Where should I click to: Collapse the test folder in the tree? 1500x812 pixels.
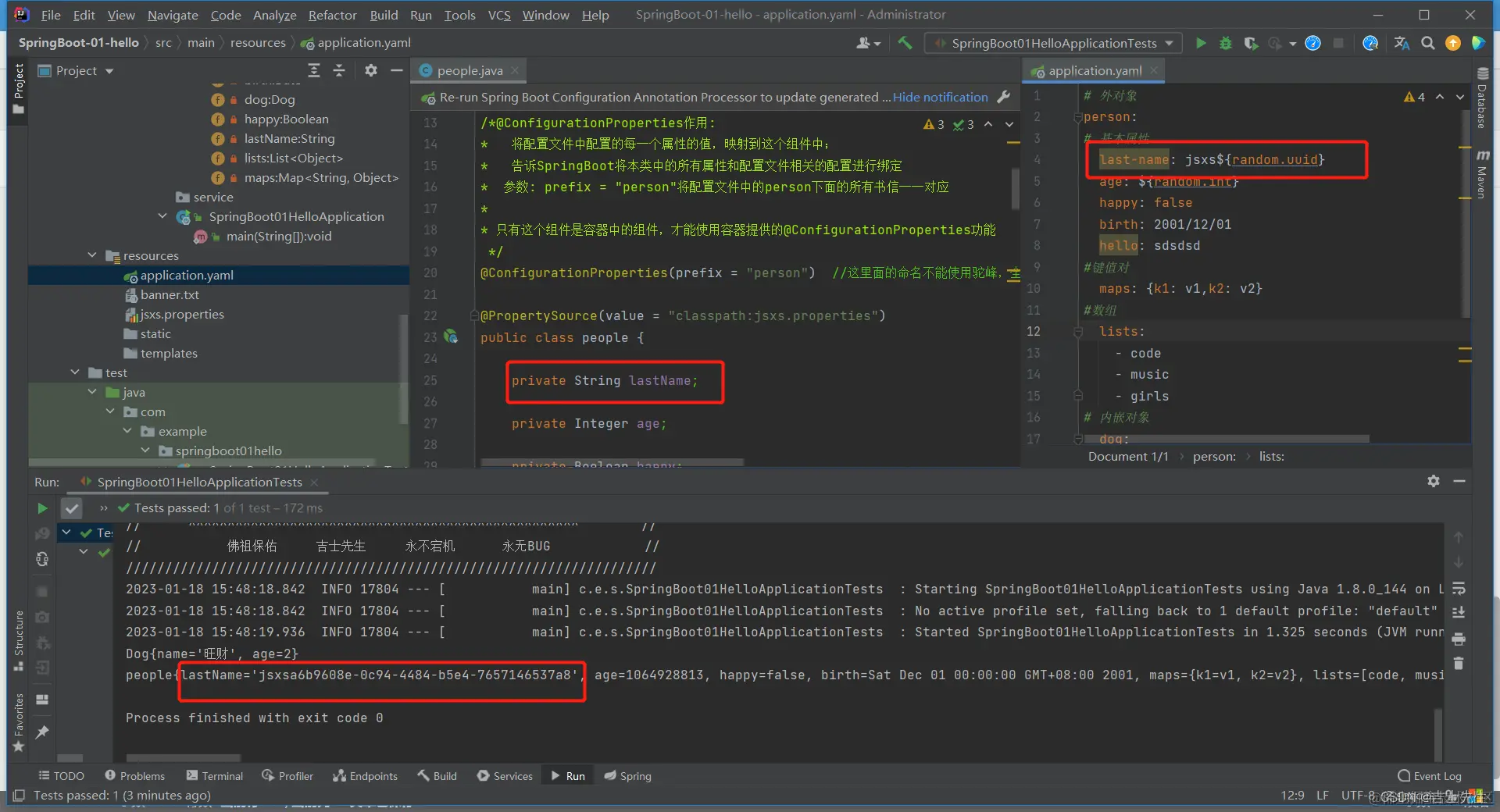75,372
